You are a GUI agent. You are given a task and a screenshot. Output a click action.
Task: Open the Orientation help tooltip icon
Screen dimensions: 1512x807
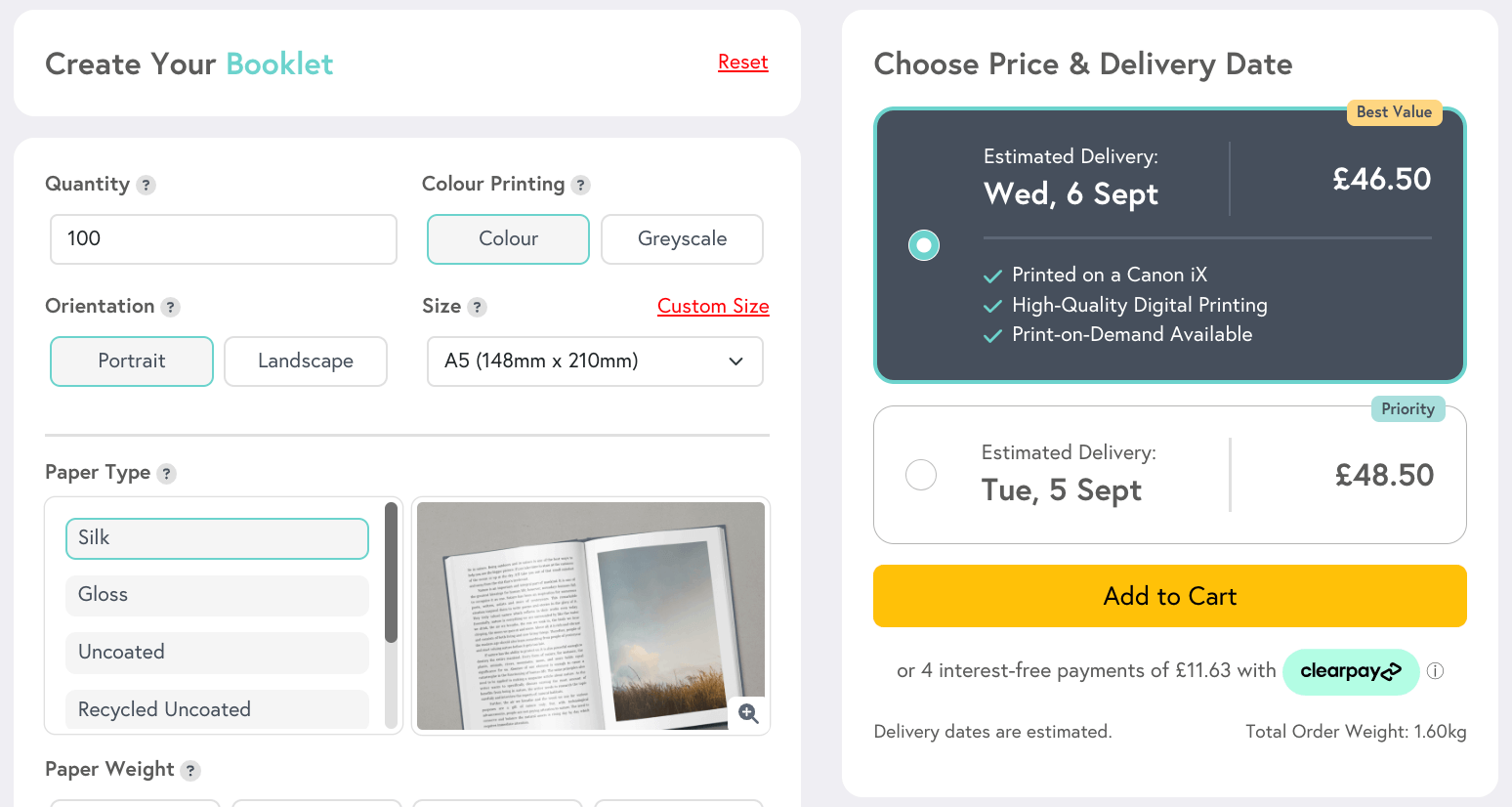click(x=170, y=307)
